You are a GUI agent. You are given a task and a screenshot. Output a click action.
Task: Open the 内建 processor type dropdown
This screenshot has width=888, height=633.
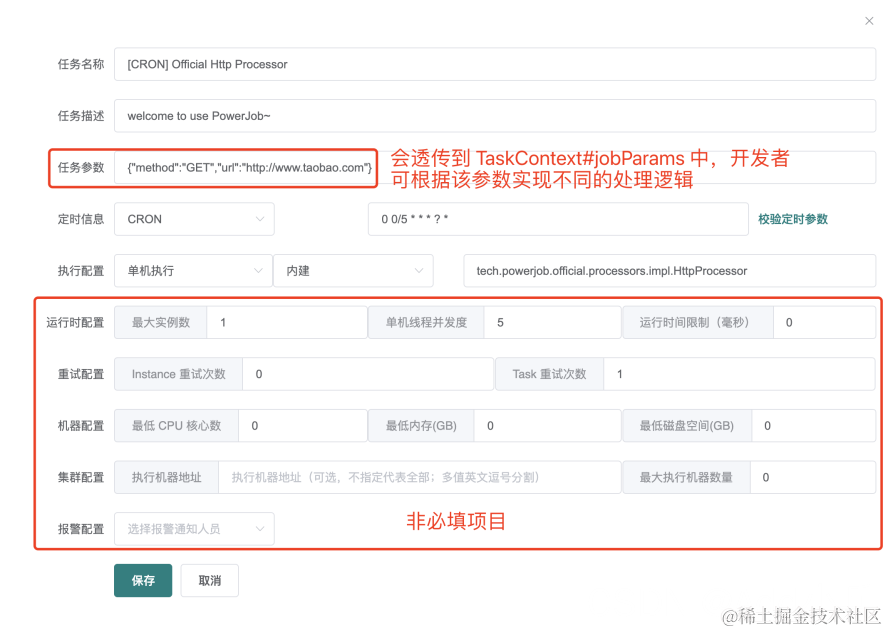click(x=353, y=271)
